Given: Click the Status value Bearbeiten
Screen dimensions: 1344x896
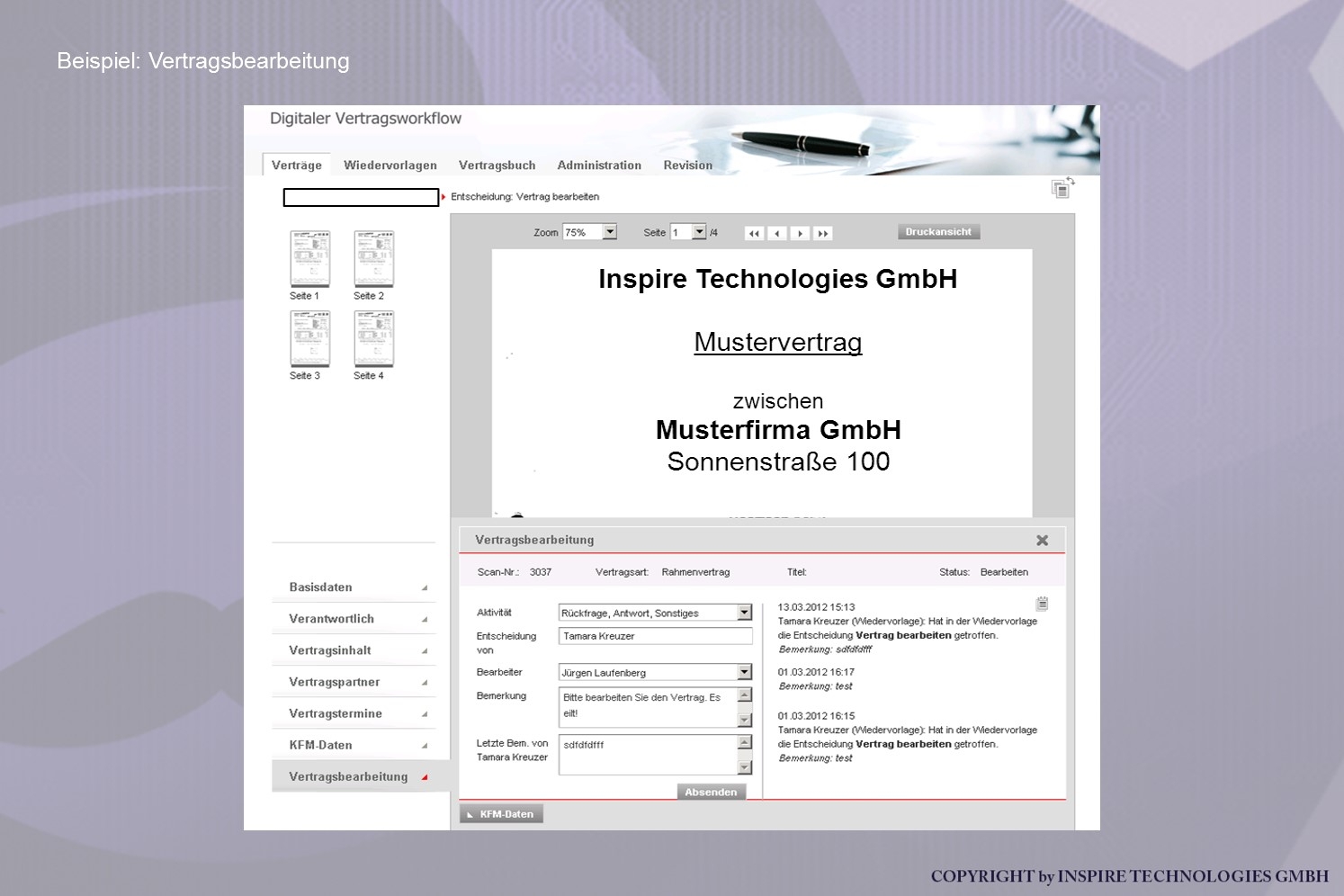Looking at the screenshot, I should coord(1004,572).
